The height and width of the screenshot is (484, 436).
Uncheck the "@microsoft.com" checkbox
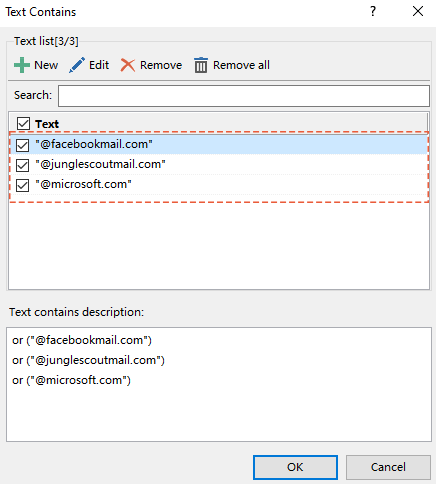(22, 185)
